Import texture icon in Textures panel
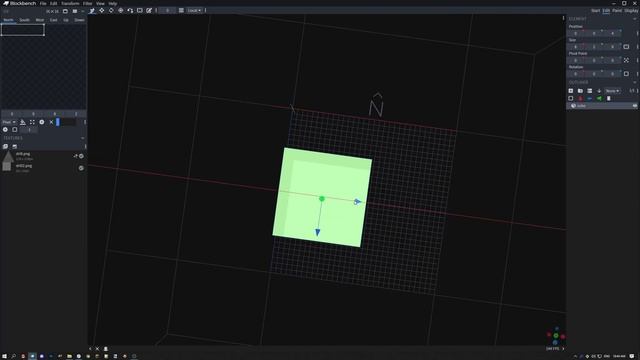640x360 pixels. (5, 146)
